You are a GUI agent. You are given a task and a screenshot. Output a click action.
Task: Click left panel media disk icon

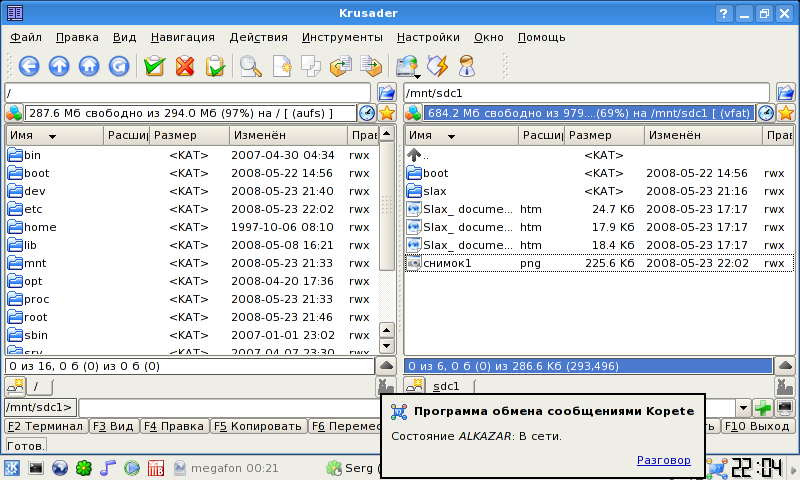click(14, 113)
